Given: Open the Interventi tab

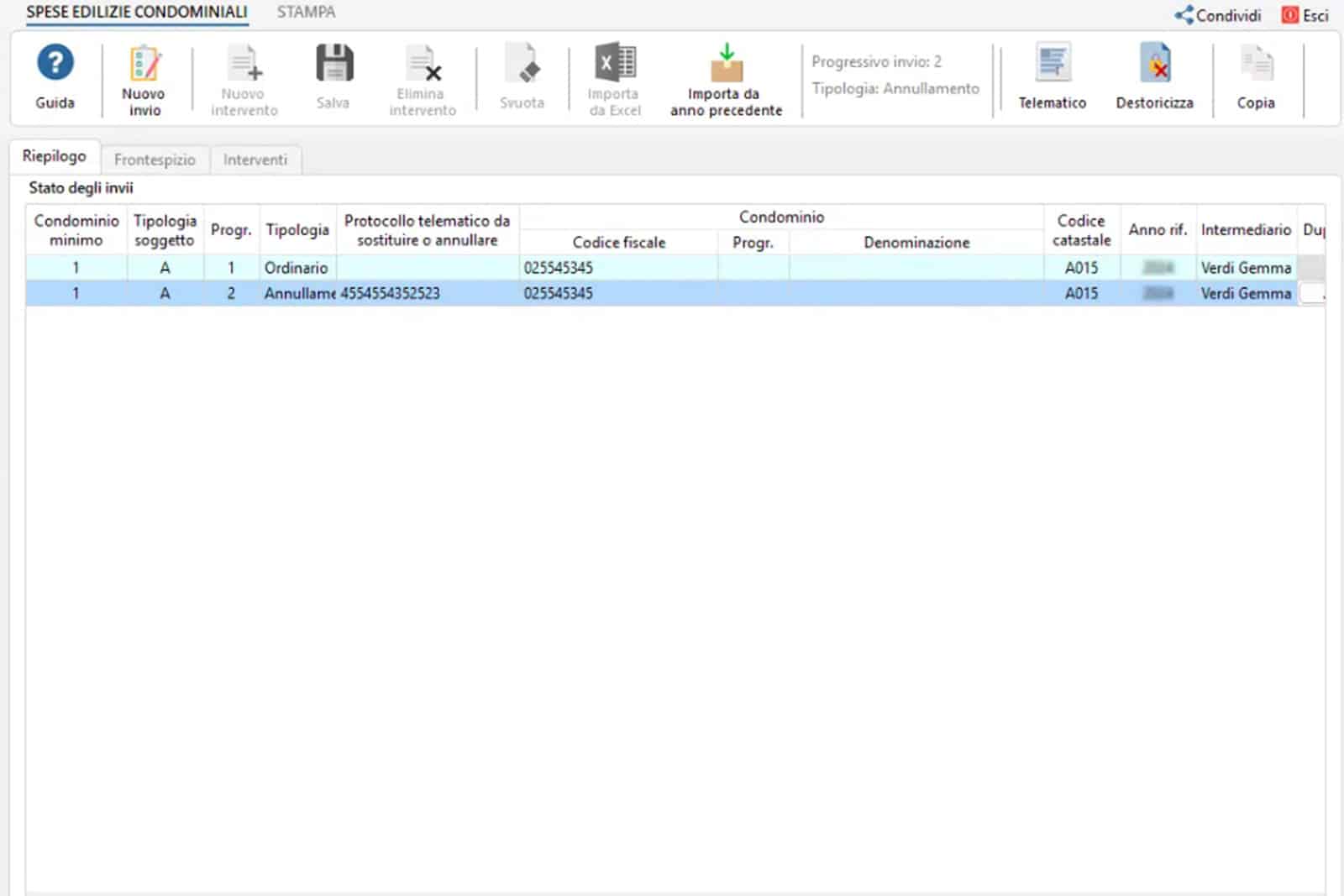Looking at the screenshot, I should 255,160.
